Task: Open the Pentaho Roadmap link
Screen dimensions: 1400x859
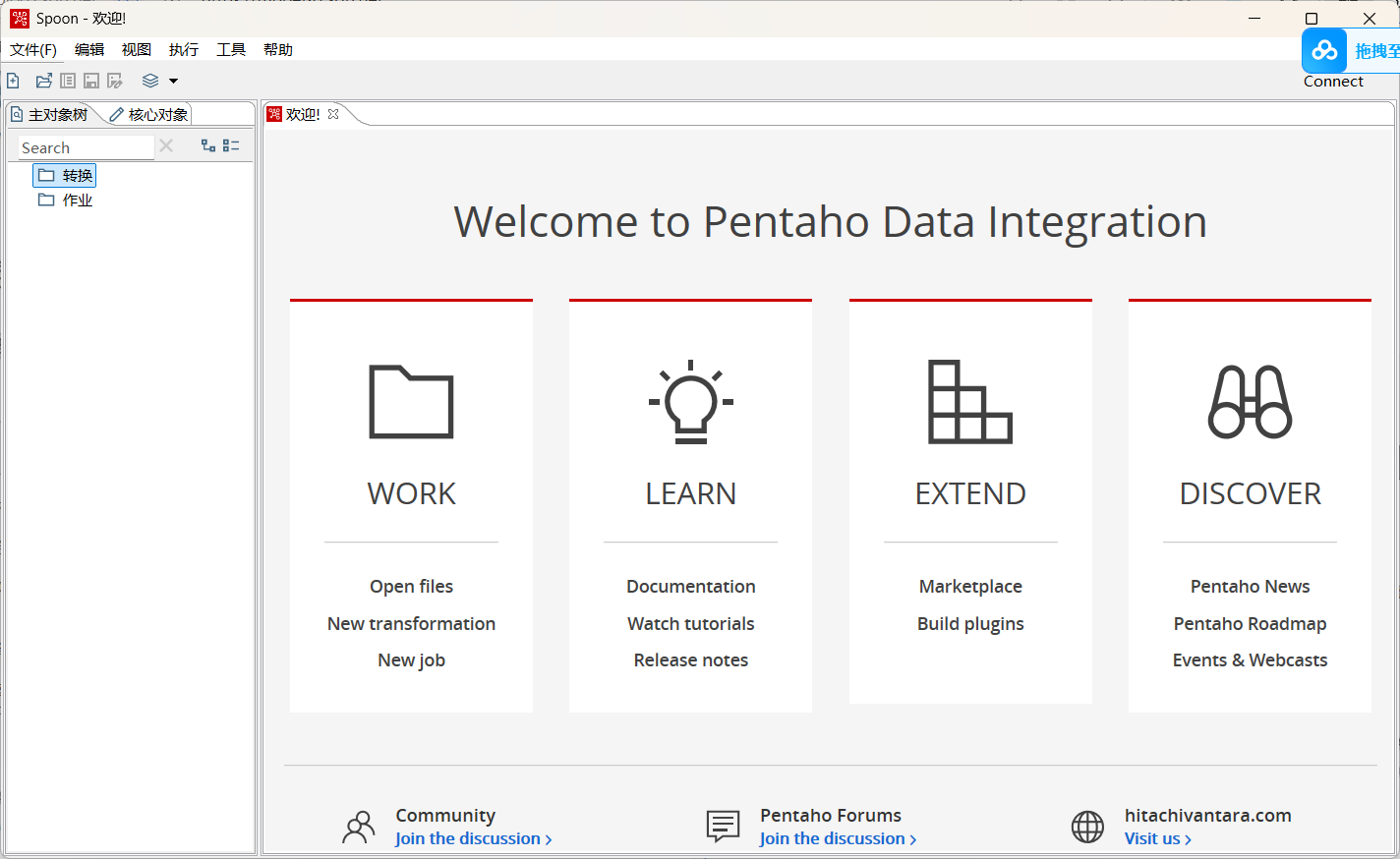Action: pos(1251,623)
